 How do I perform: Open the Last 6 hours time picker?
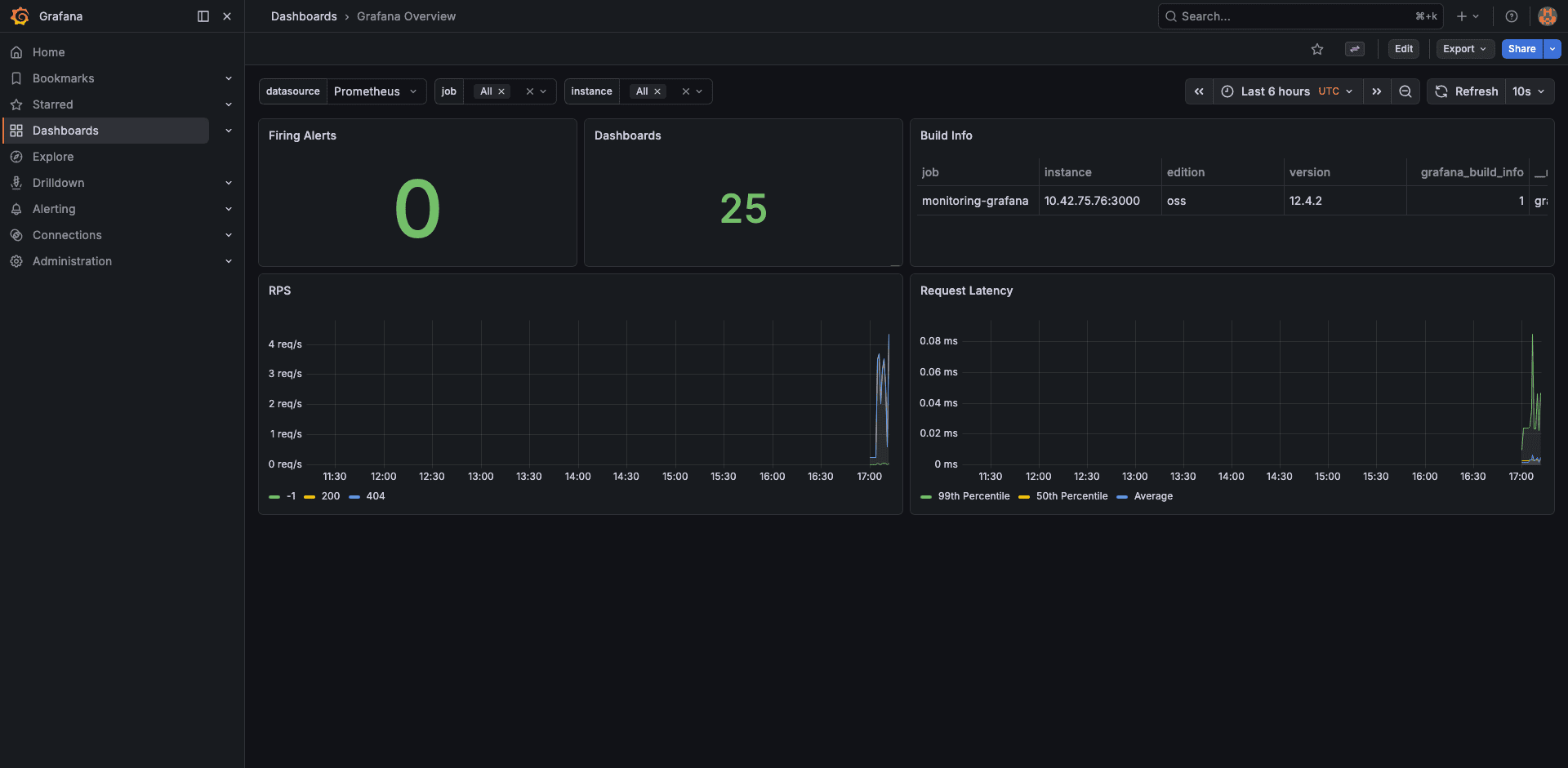point(1274,91)
